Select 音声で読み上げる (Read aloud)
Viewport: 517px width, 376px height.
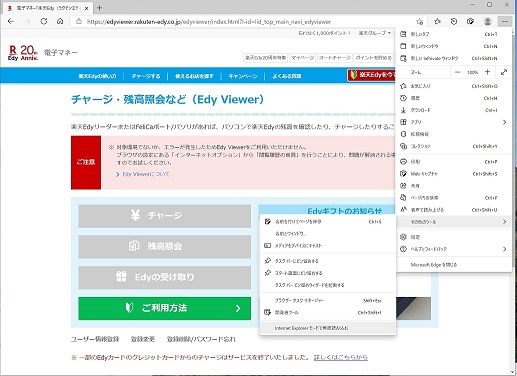[454, 210]
